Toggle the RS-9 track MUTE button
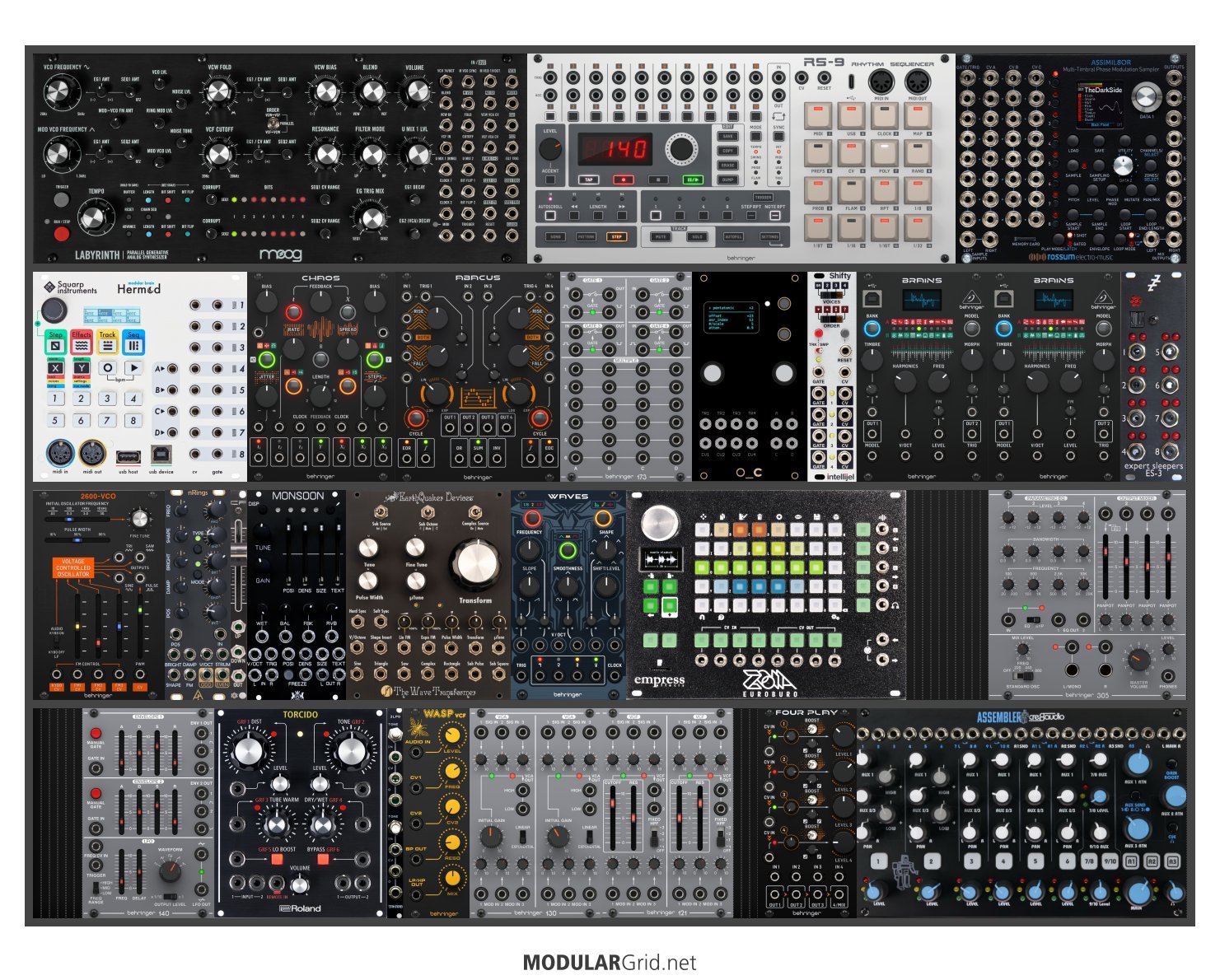The width and height of the screenshot is (1220, 980). [x=661, y=237]
